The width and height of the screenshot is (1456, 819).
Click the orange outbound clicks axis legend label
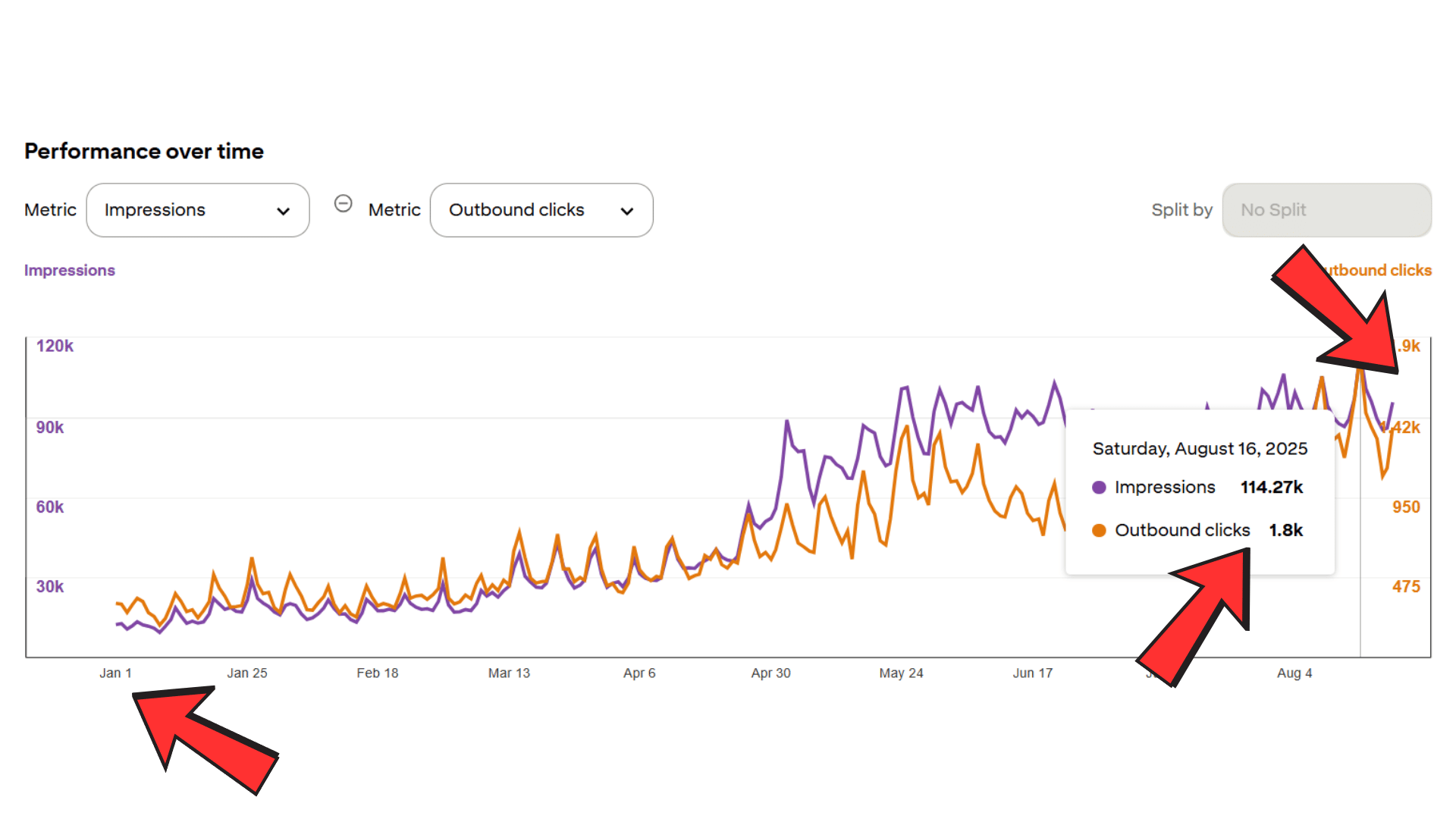click(x=1380, y=271)
